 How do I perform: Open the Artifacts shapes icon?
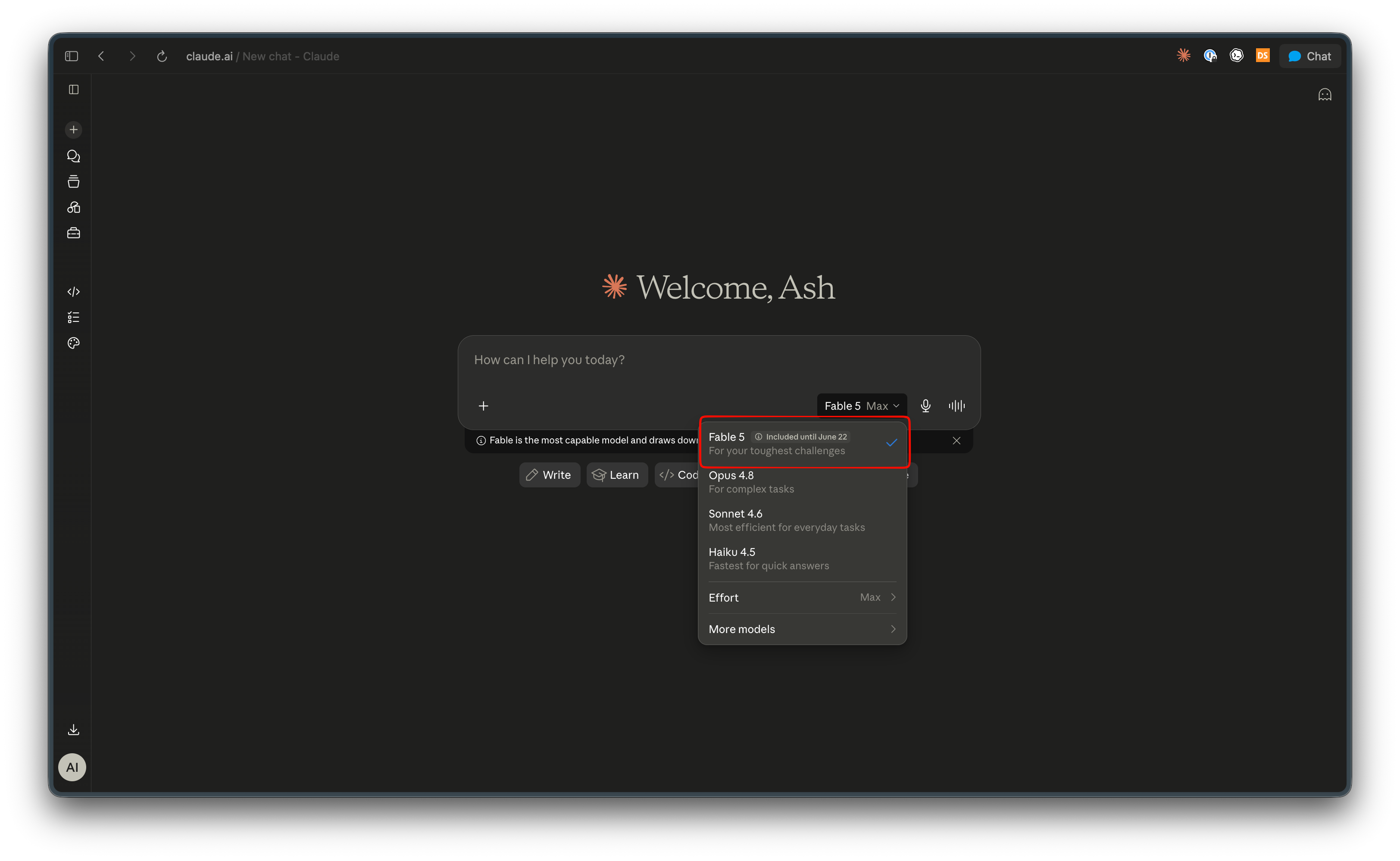click(73, 207)
